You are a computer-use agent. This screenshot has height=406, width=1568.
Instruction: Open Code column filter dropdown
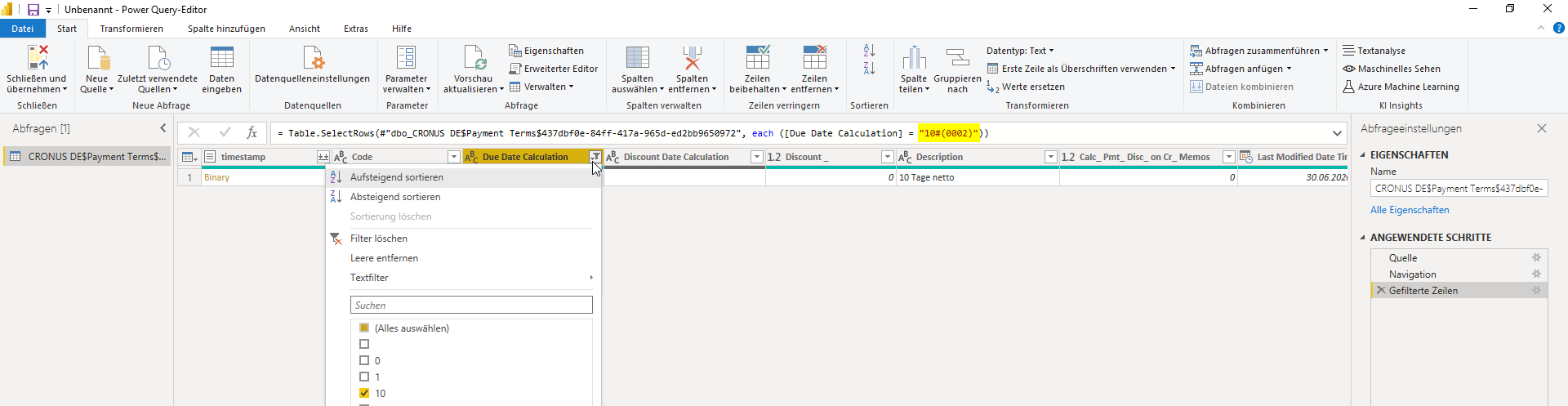454,157
